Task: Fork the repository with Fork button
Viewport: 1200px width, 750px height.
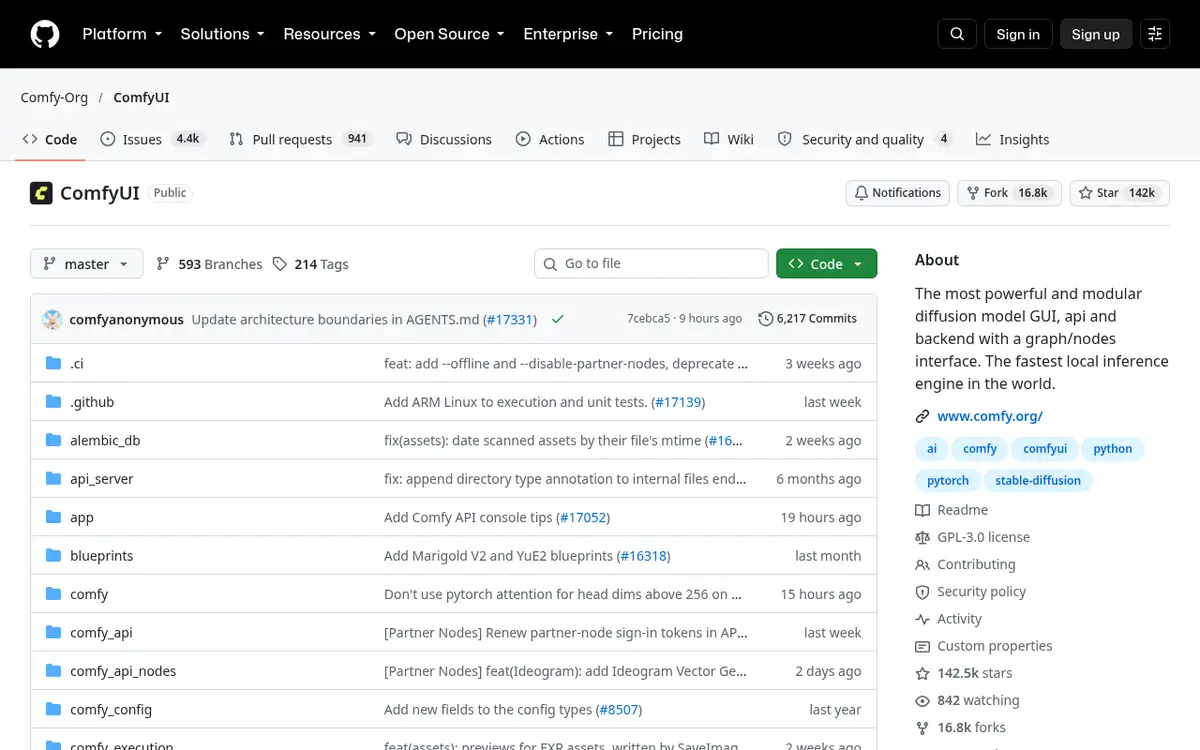Action: 1009,193
